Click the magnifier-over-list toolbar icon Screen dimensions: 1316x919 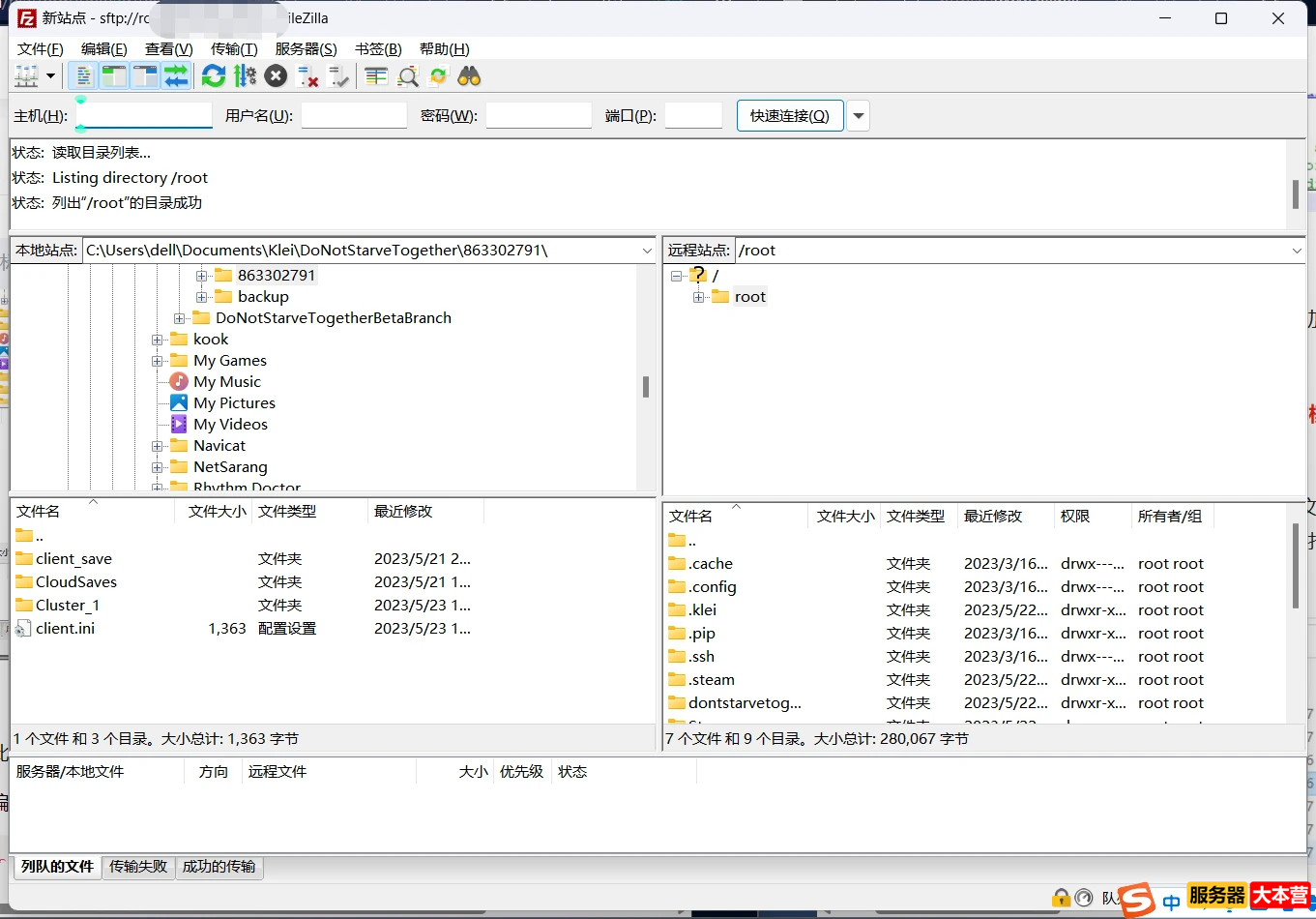408,76
